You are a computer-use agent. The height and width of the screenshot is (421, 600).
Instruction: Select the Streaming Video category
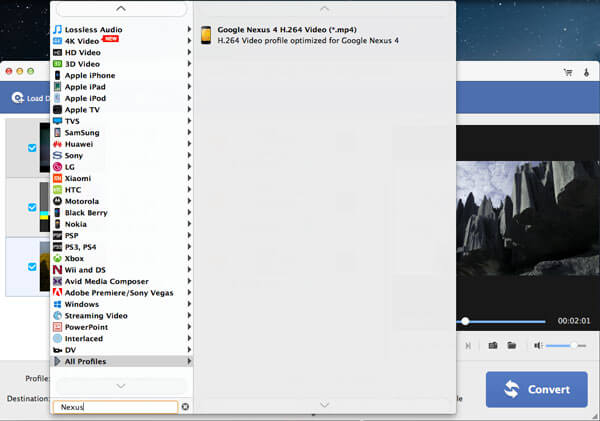coord(122,316)
